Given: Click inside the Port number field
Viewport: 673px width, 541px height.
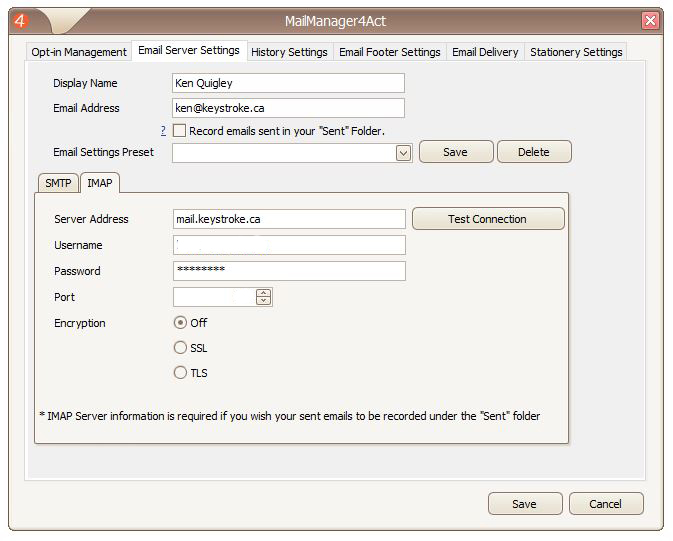Looking at the screenshot, I should 215,297.
